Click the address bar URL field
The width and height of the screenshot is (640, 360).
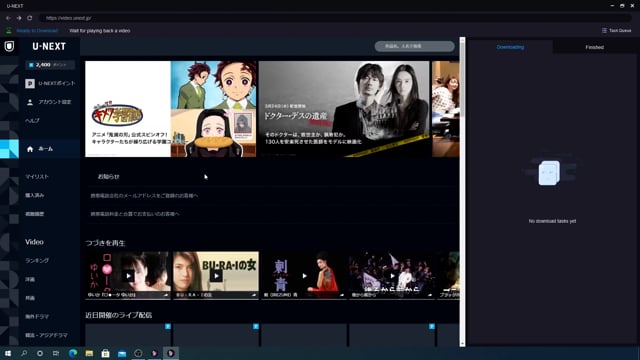(335, 18)
